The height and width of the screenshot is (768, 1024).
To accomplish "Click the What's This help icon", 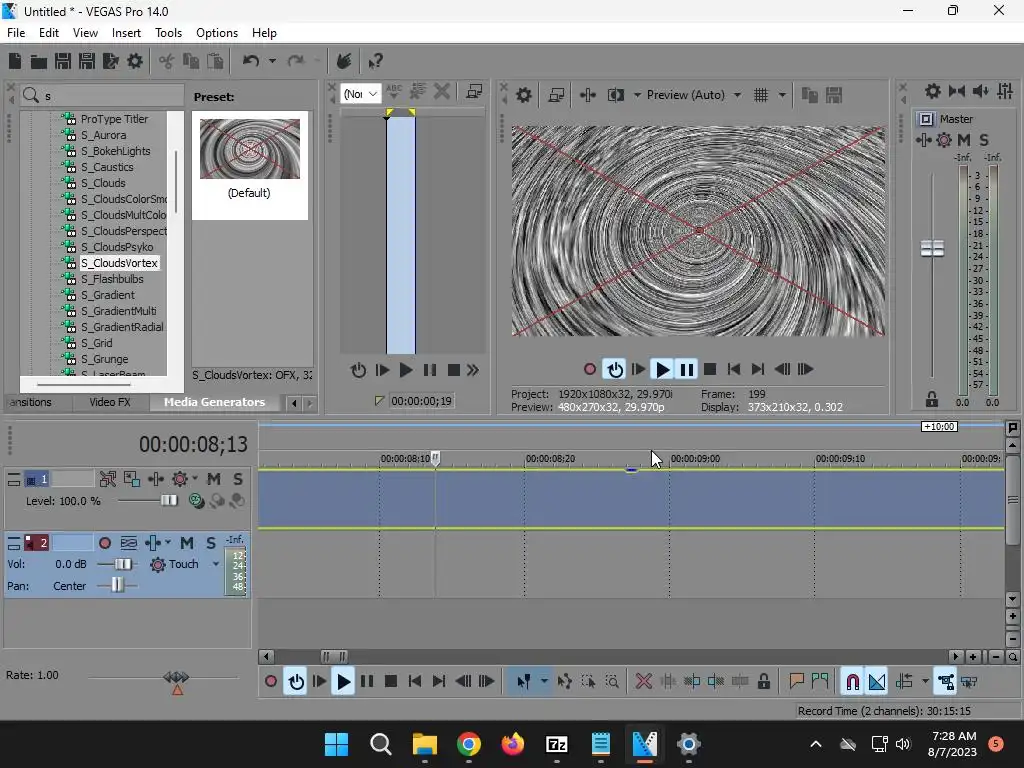I will (x=375, y=61).
